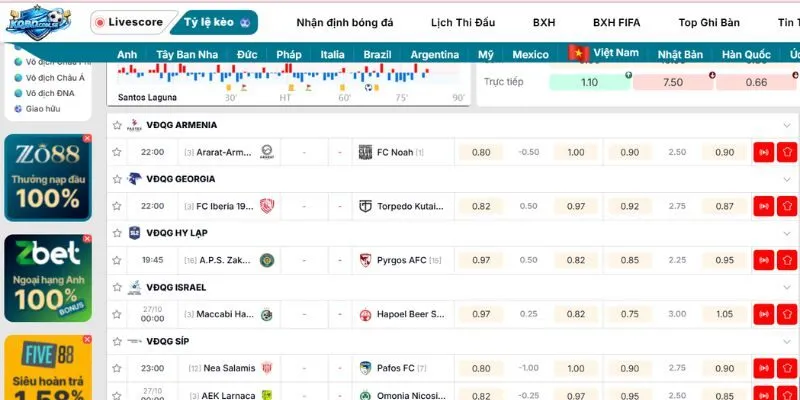Close the Zbet ad banner

pos(87,239)
